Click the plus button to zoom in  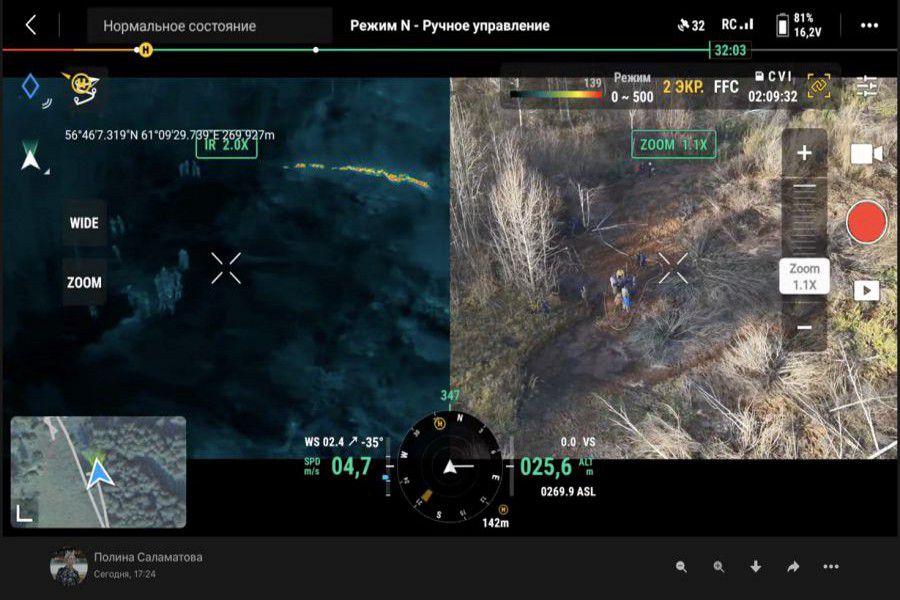[x=804, y=154]
